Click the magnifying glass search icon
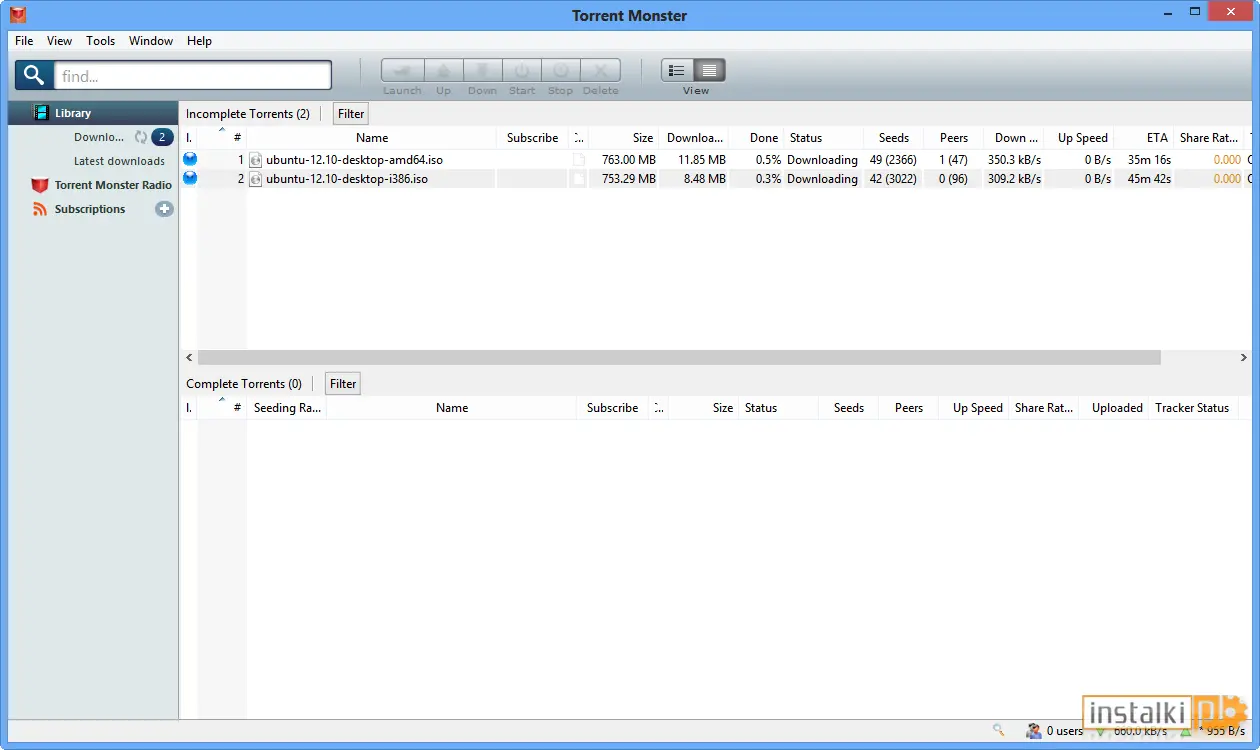Viewport: 1260px width, 750px height. pos(34,75)
